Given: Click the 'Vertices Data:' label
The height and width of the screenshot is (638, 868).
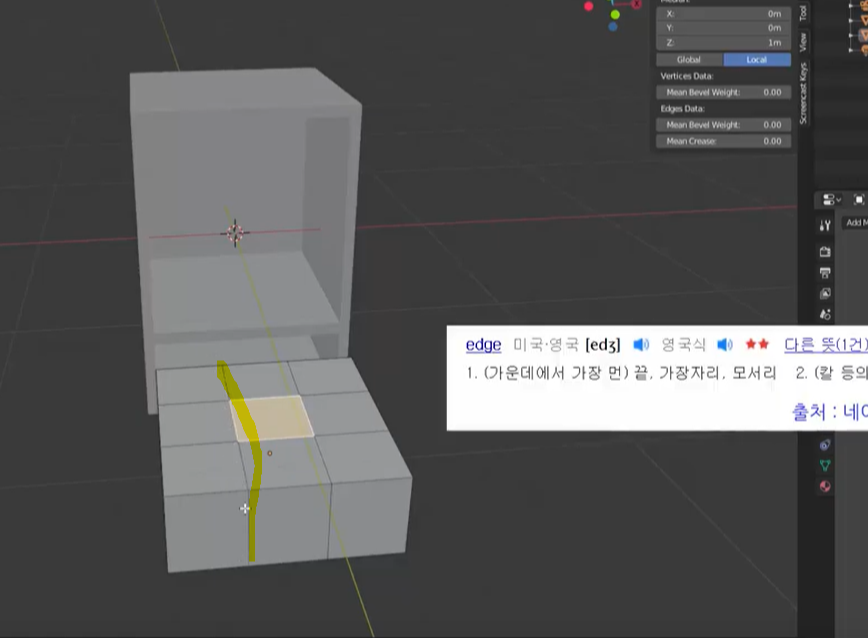Looking at the screenshot, I should pos(686,76).
